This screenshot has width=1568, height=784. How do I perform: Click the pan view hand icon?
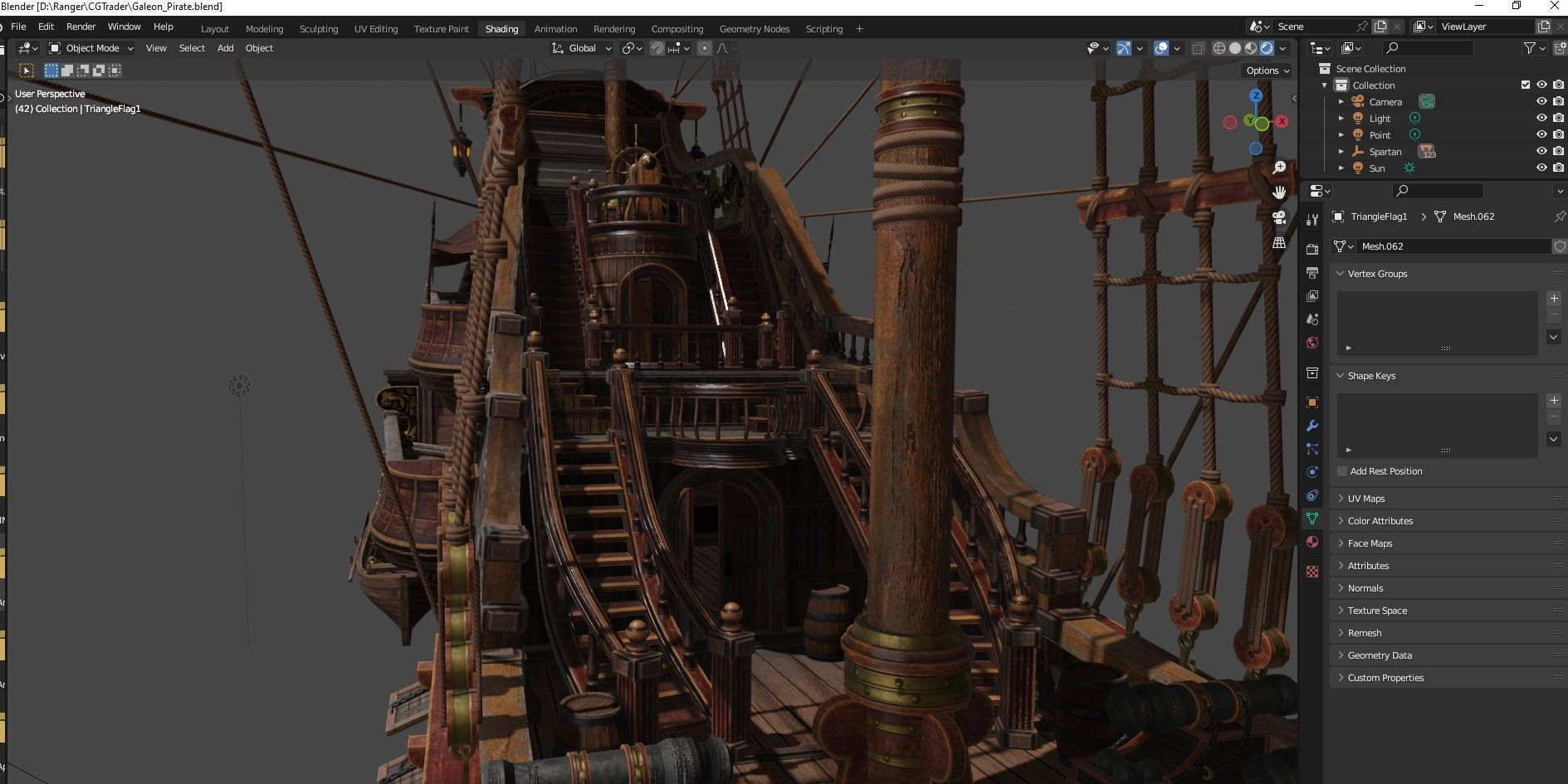pyautogui.click(x=1279, y=192)
